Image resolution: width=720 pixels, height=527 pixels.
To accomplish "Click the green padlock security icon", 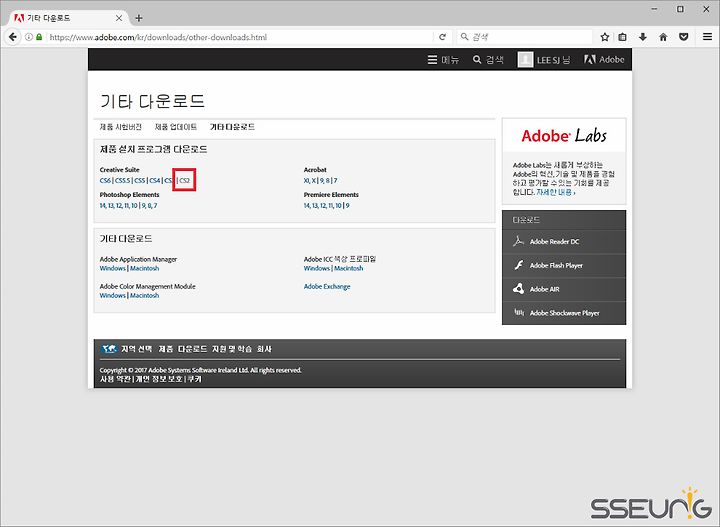I will point(39,37).
